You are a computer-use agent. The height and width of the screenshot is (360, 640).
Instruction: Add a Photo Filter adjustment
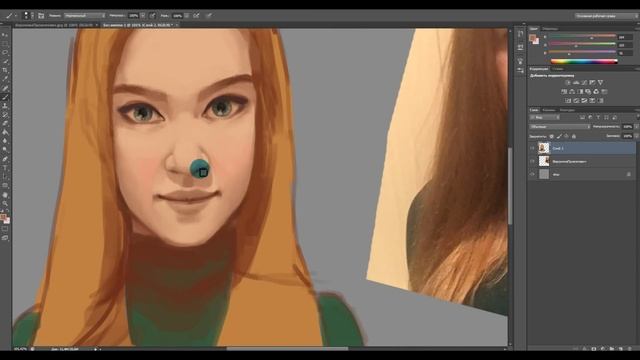588,92
